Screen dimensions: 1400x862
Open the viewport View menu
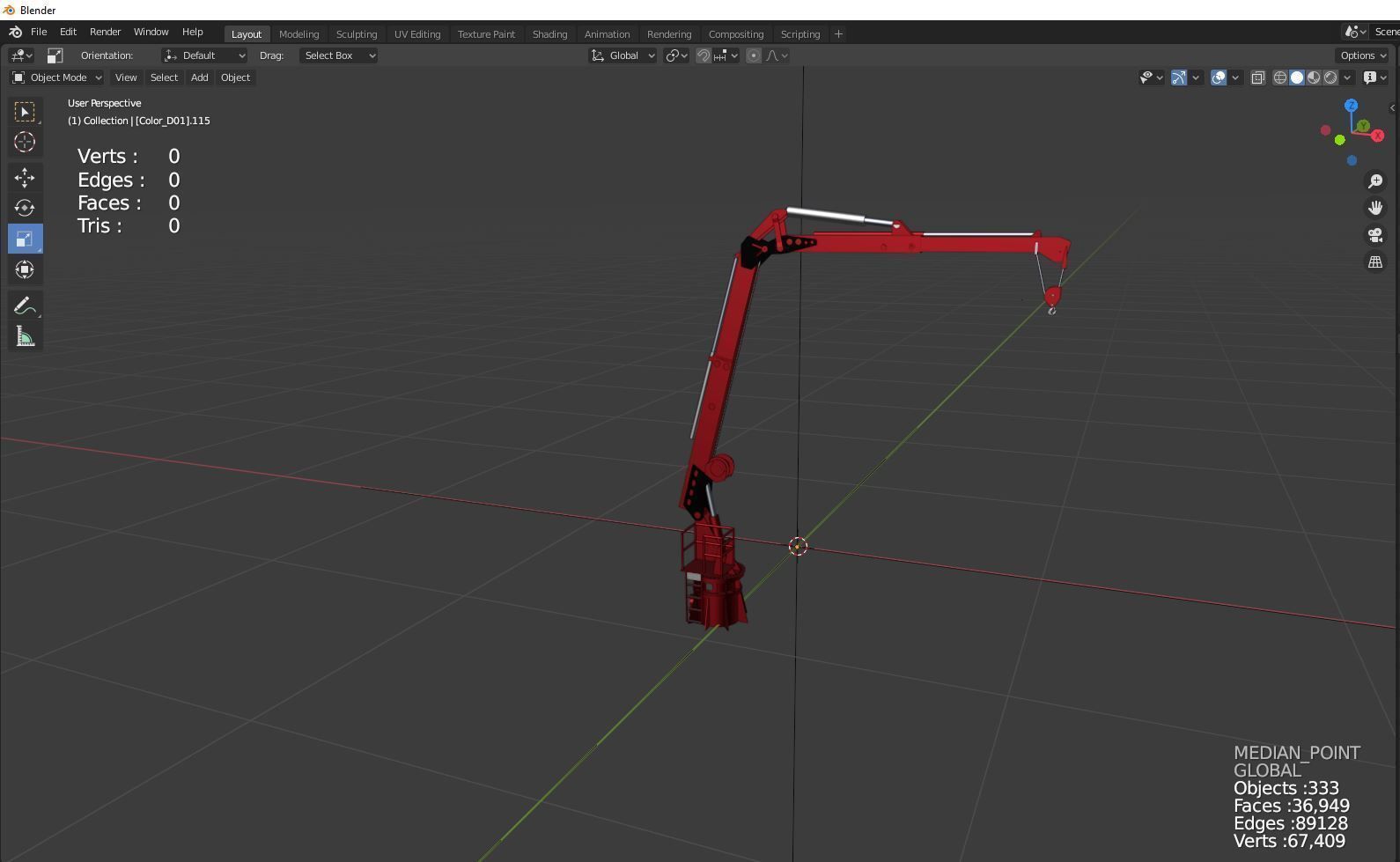[126, 77]
